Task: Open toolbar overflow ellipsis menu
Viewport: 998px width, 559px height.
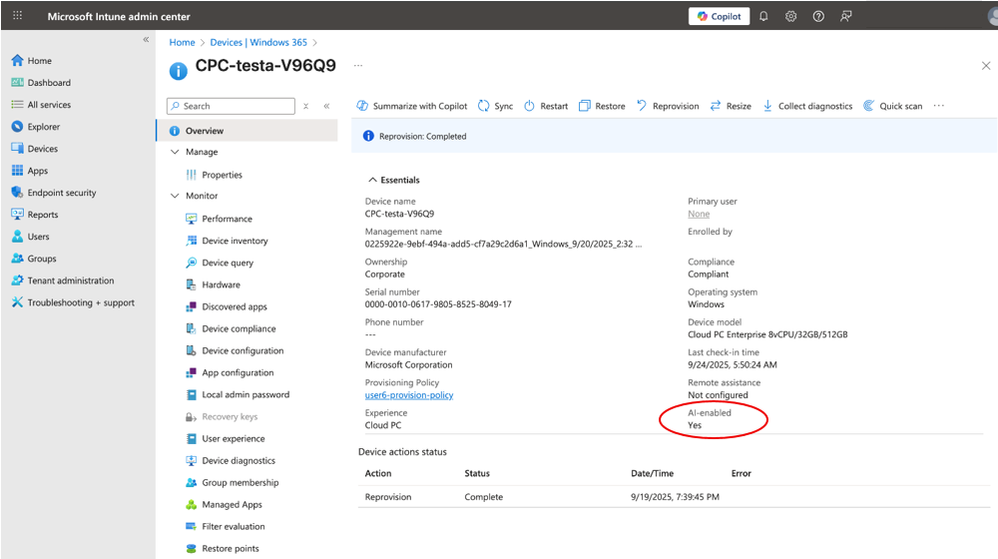Action: click(939, 106)
